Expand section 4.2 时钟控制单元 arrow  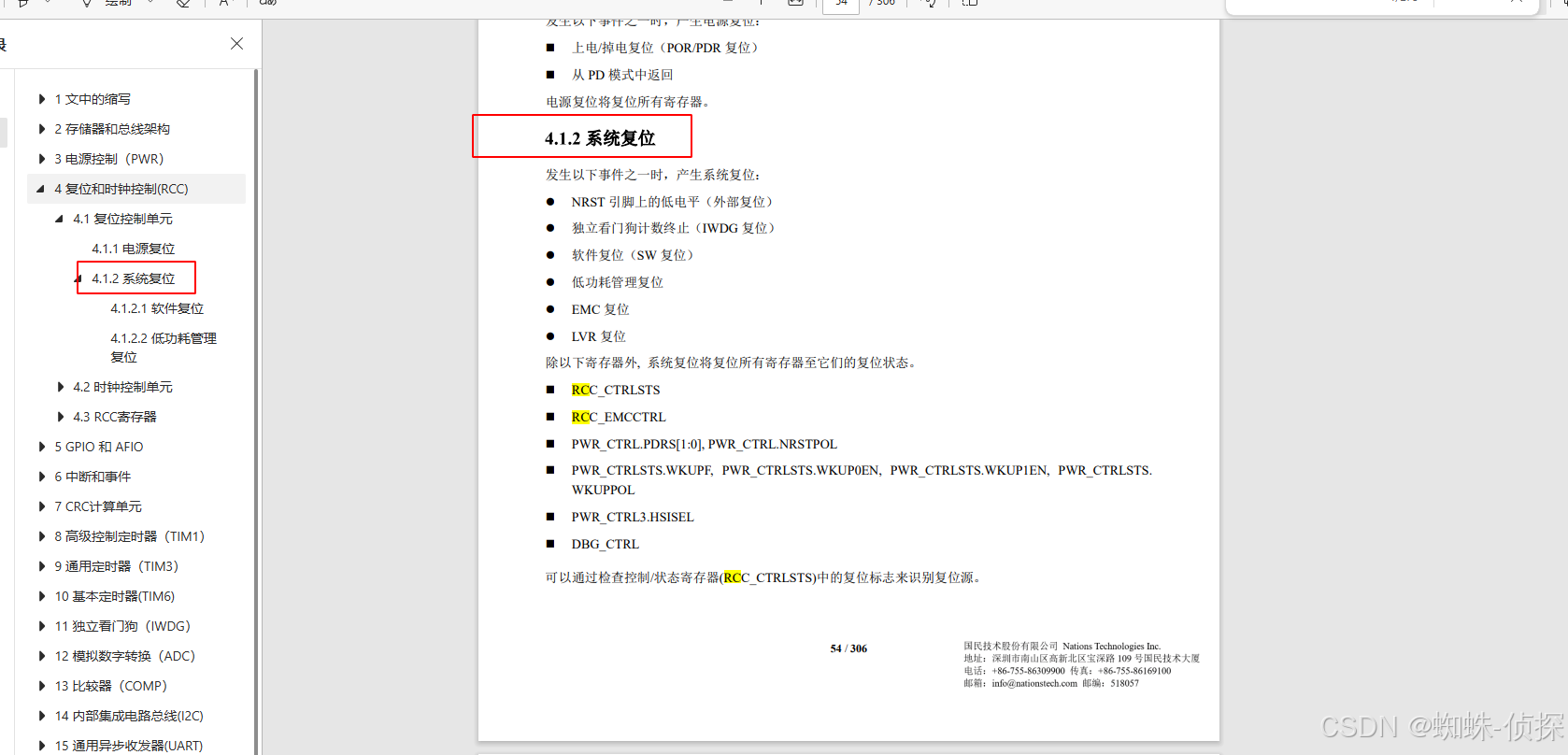click(60, 387)
